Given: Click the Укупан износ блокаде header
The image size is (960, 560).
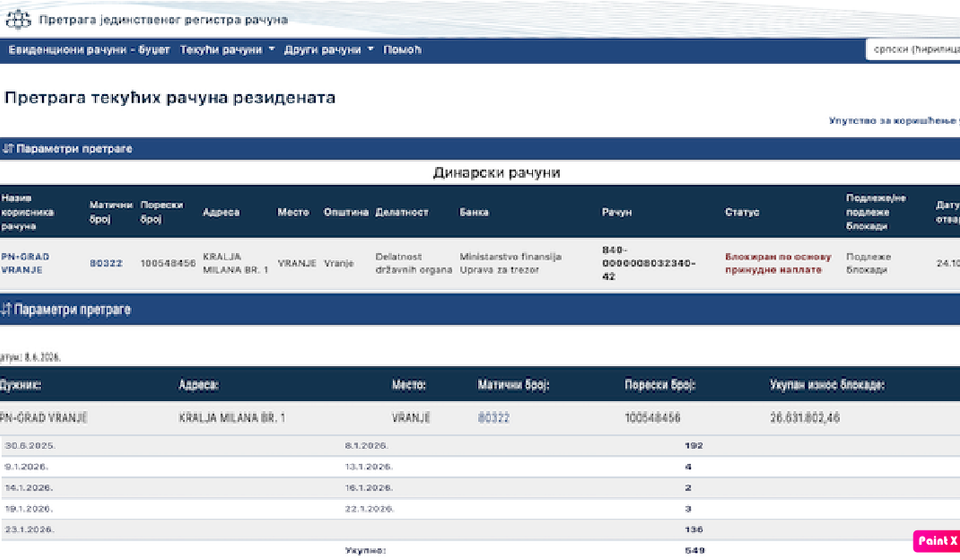Looking at the screenshot, I should click(827, 385).
